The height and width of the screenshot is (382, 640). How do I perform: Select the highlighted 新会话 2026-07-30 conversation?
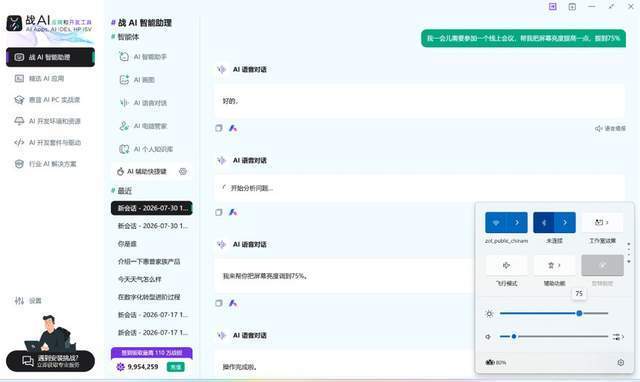tap(151, 208)
